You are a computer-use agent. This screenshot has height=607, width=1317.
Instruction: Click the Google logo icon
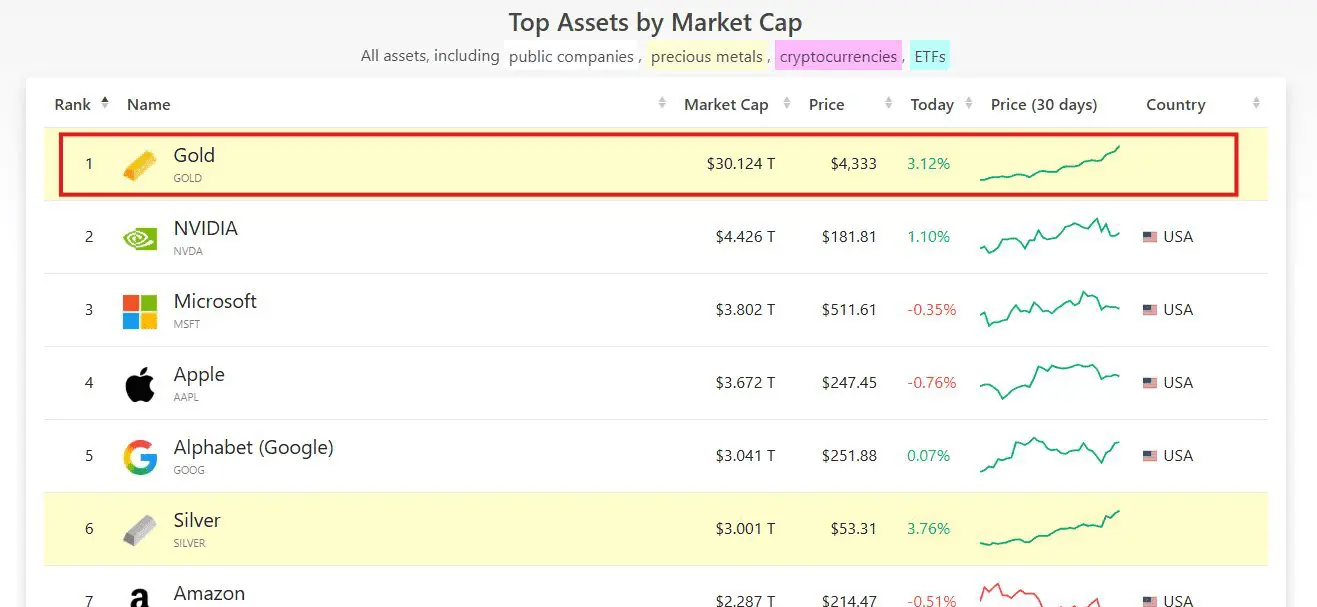tap(140, 457)
